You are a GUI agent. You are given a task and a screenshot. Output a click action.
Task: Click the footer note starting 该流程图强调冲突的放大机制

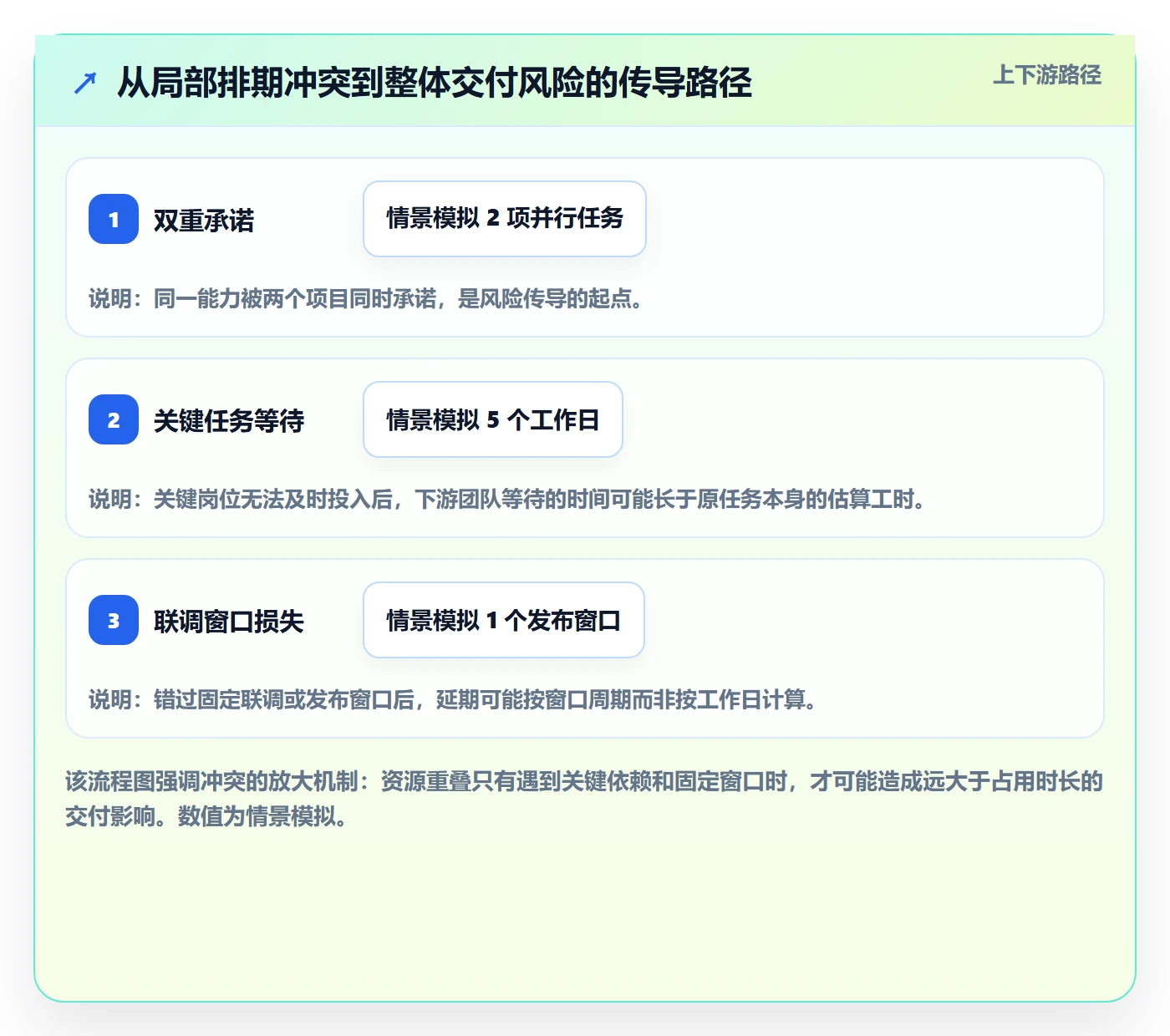click(x=585, y=799)
